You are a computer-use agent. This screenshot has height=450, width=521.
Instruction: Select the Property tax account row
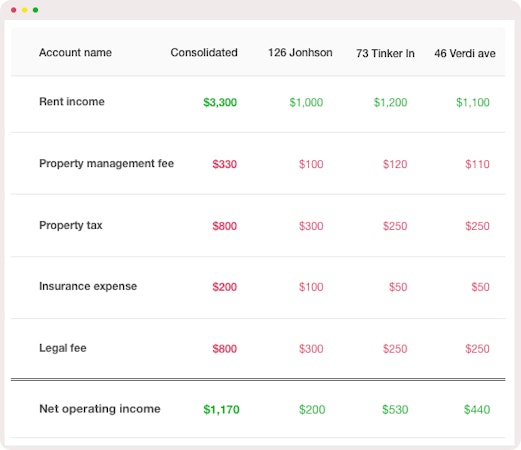pyautogui.click(x=258, y=226)
